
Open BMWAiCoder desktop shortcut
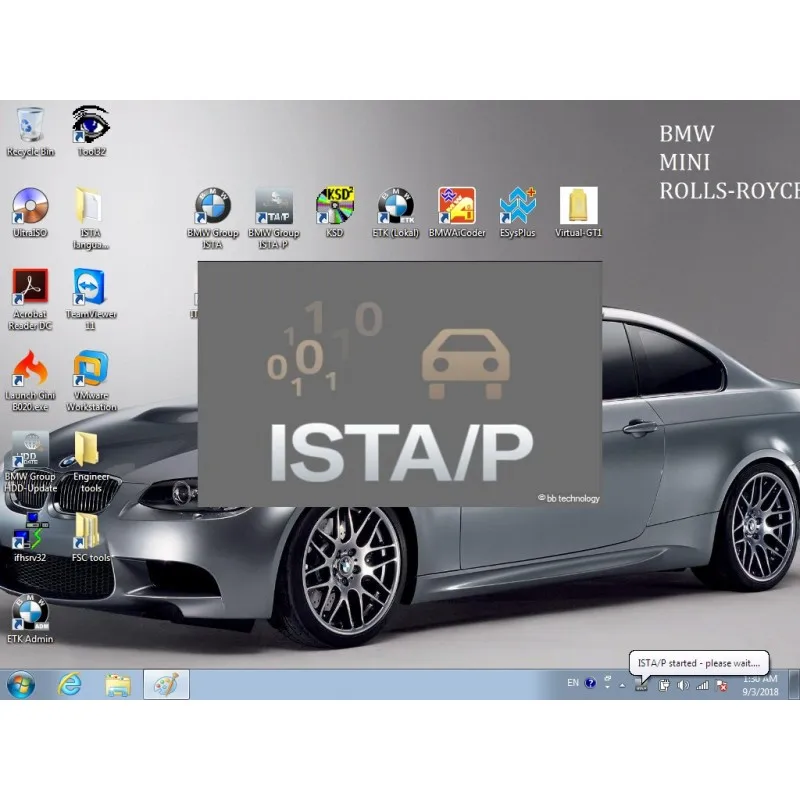457,213
